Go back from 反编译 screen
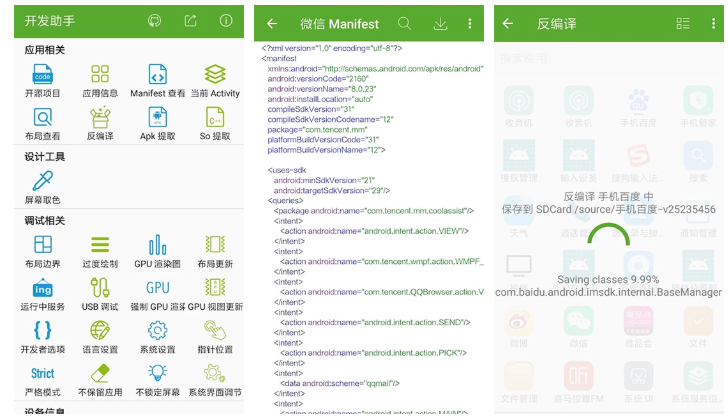Image resolution: width=728 pixels, height=419 pixels. (x=508, y=24)
